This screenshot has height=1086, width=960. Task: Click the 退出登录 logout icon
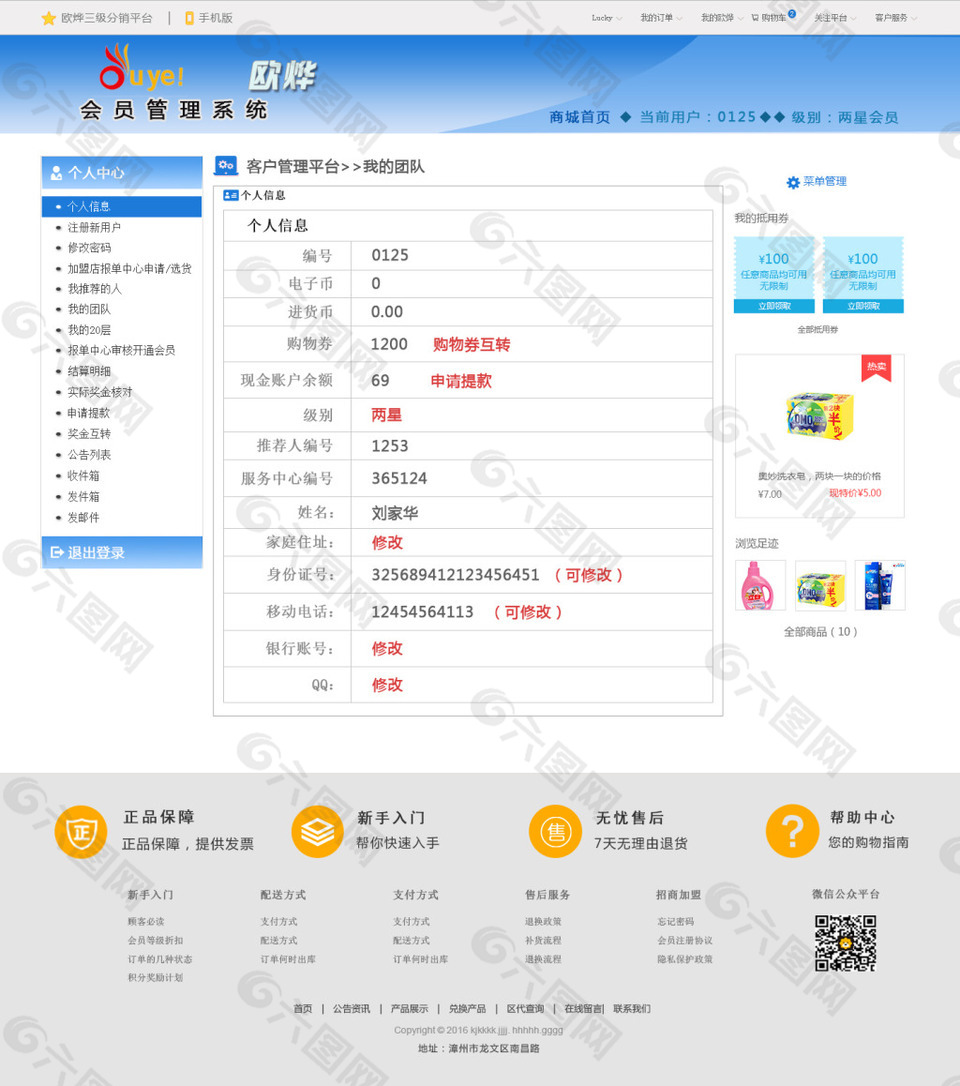[x=57, y=552]
